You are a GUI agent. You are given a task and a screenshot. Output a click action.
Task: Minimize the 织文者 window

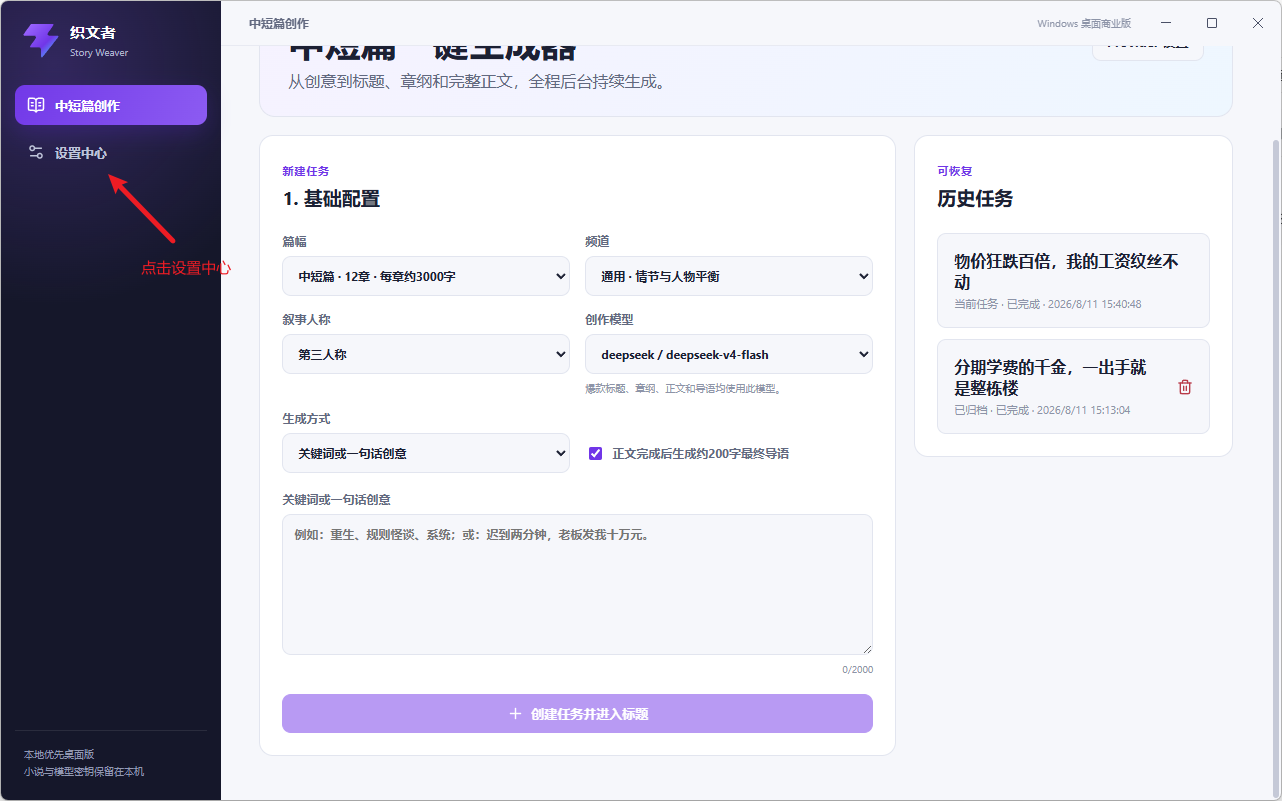tap(1166, 23)
